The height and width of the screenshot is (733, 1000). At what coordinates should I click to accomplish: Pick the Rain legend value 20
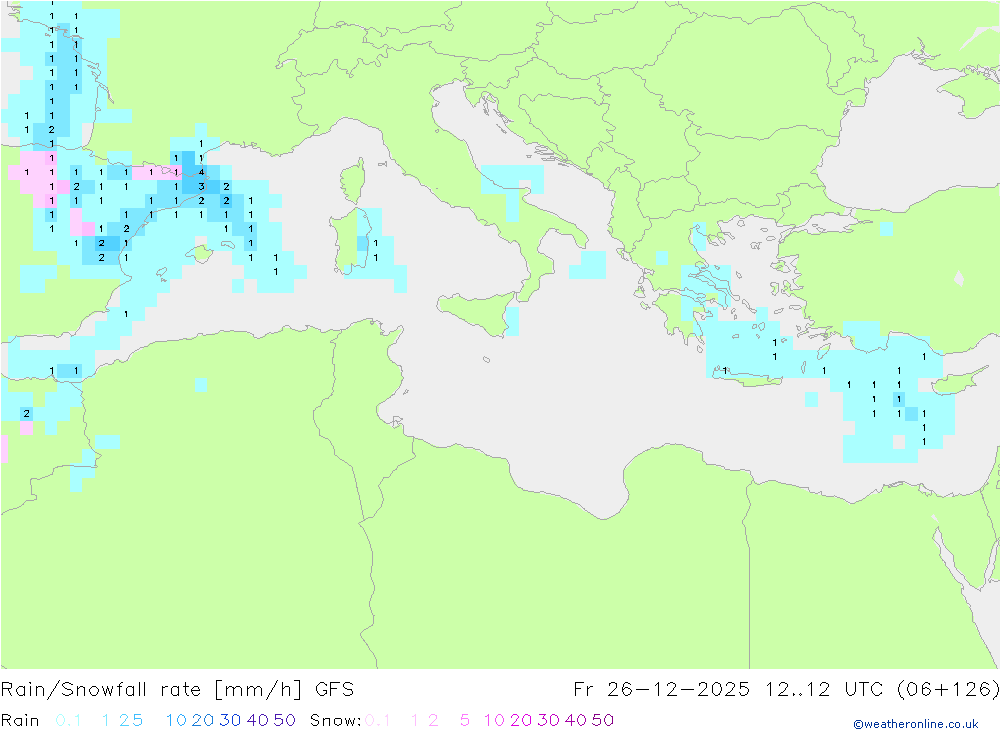click(x=203, y=720)
